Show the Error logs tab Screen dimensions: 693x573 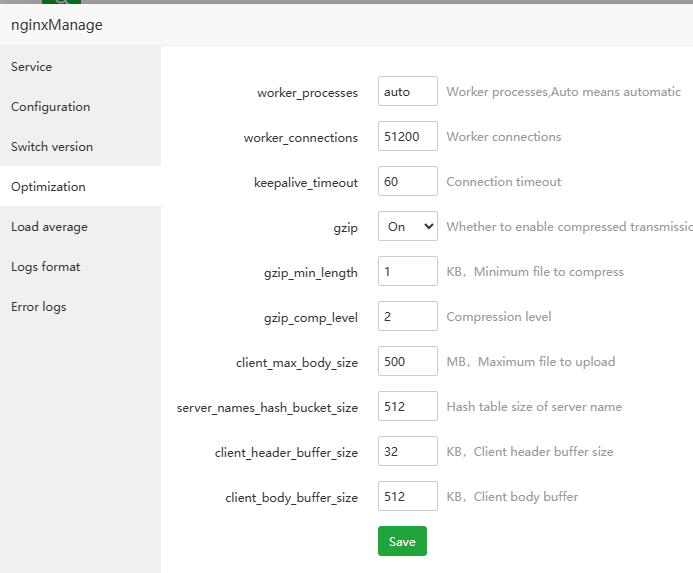(x=39, y=307)
